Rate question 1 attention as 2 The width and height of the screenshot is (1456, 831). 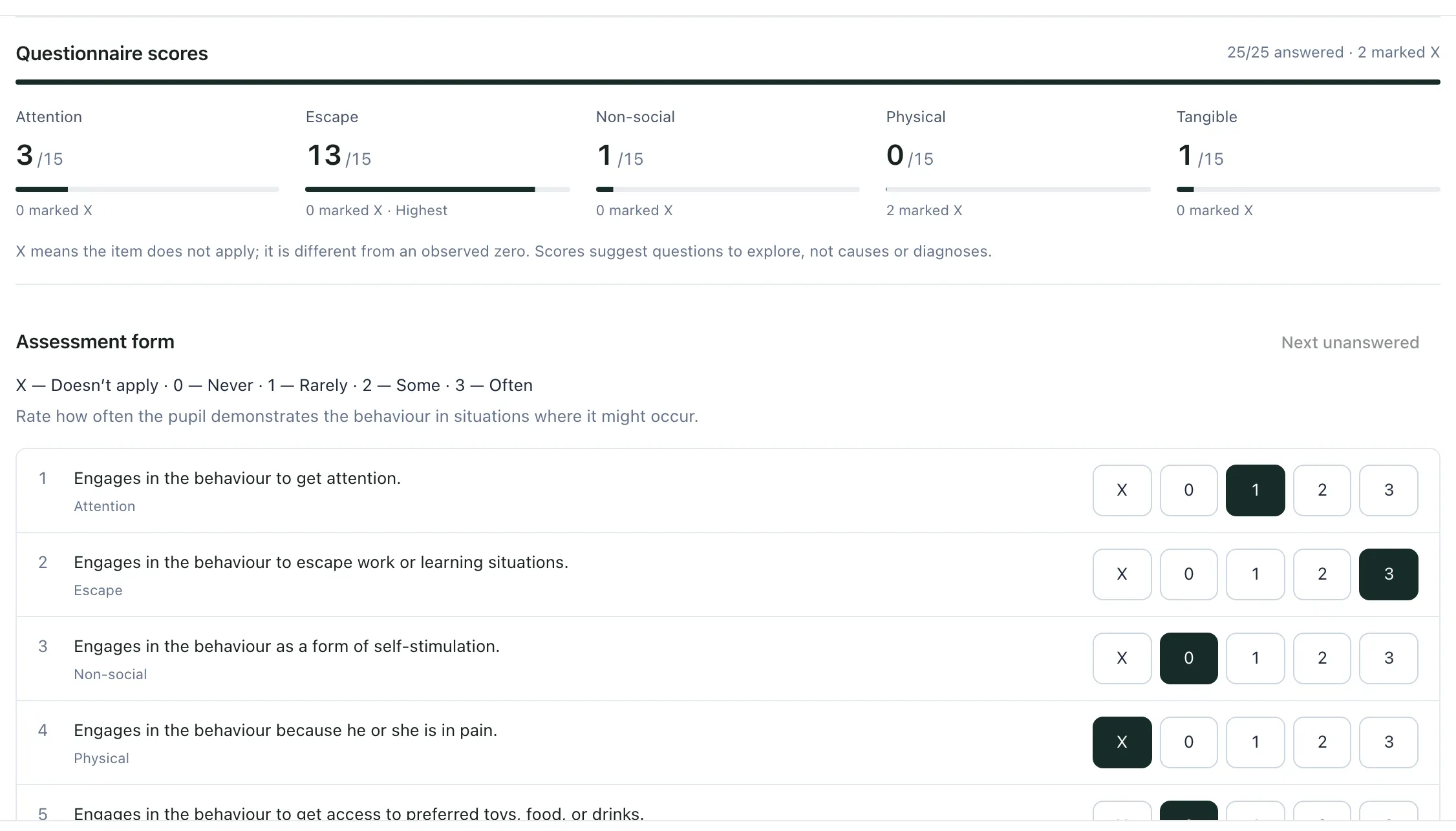1322,490
